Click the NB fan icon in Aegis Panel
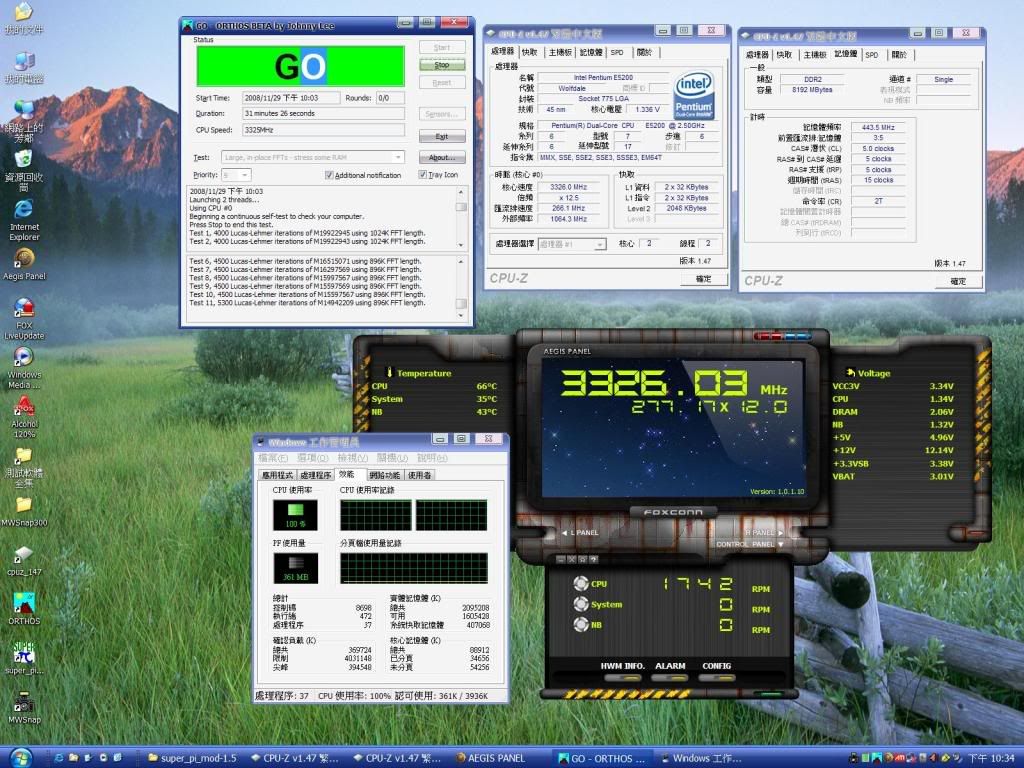Image resolution: width=1024 pixels, height=768 pixels. 581,624
